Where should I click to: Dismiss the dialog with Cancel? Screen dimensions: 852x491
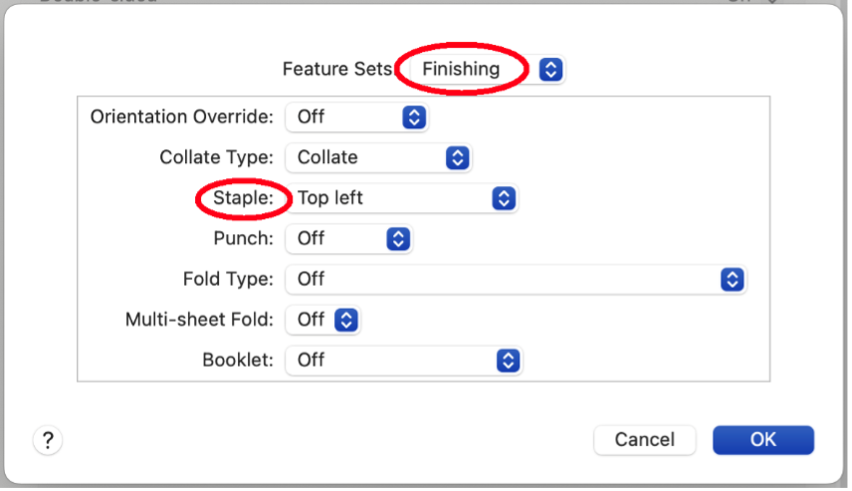click(x=644, y=440)
